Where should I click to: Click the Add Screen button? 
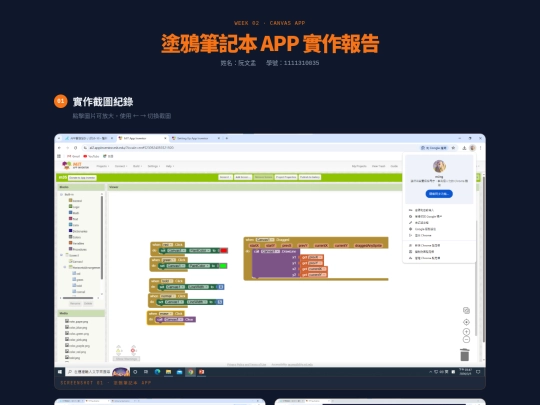[x=243, y=177]
